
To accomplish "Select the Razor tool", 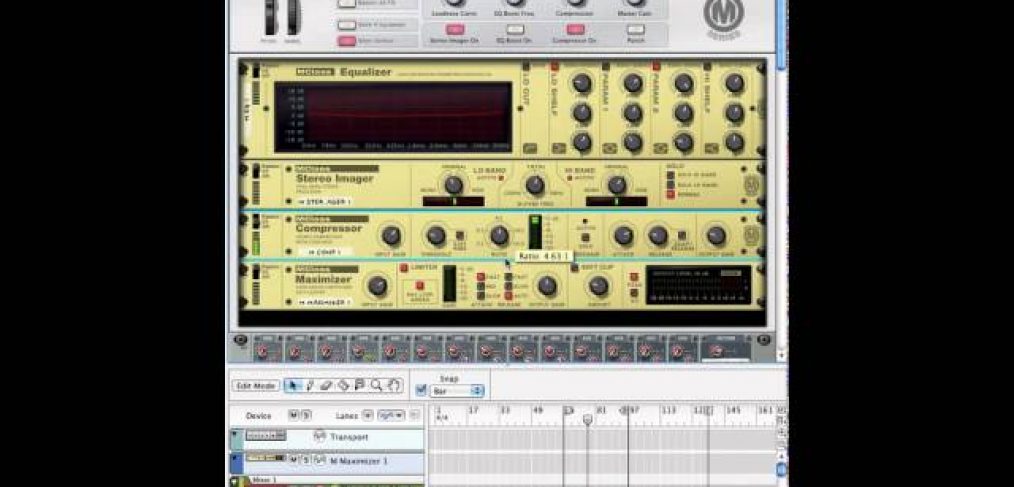I will pyautogui.click(x=343, y=385).
